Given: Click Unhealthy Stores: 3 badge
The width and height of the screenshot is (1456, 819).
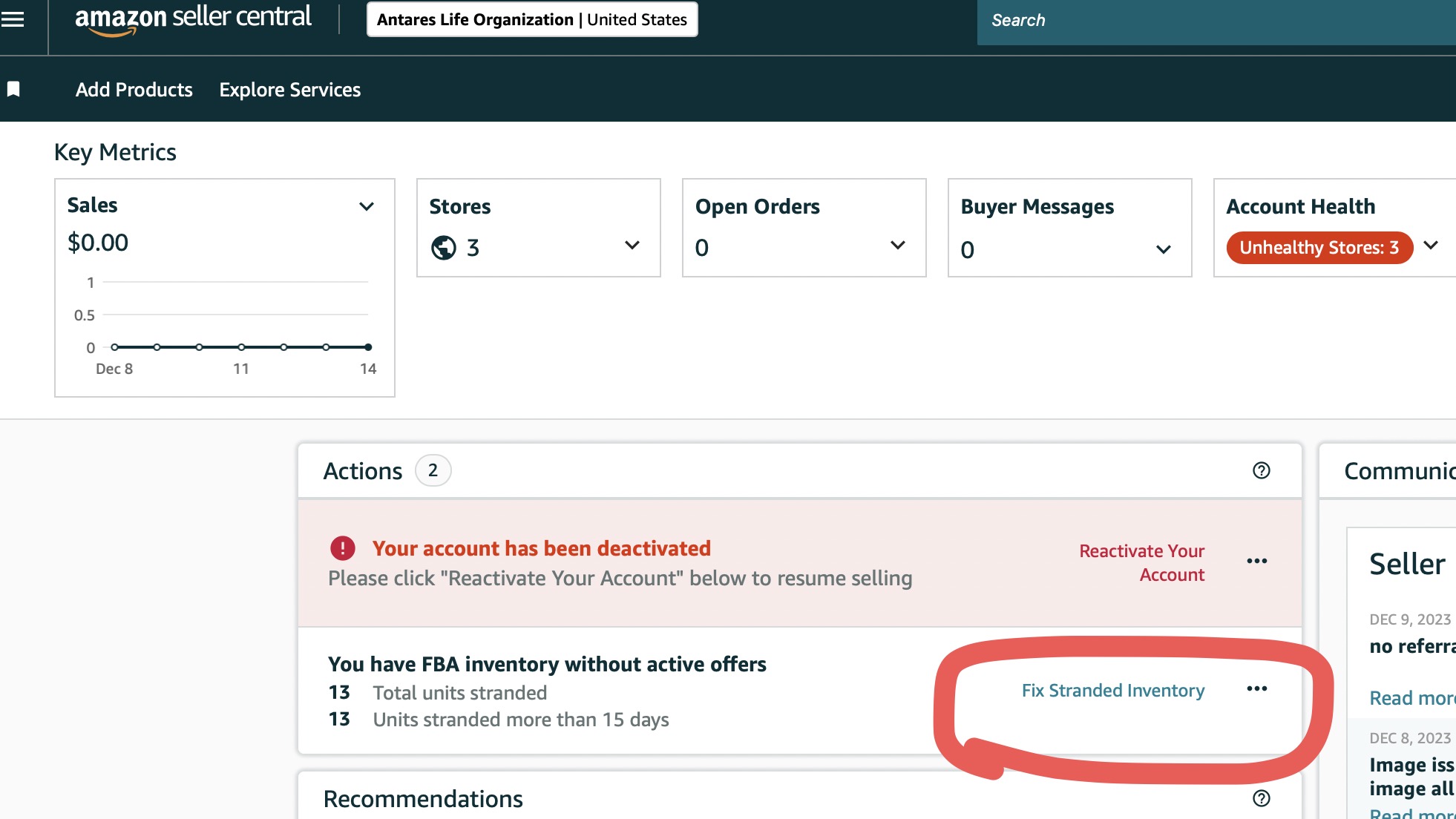Looking at the screenshot, I should pyautogui.click(x=1319, y=248).
